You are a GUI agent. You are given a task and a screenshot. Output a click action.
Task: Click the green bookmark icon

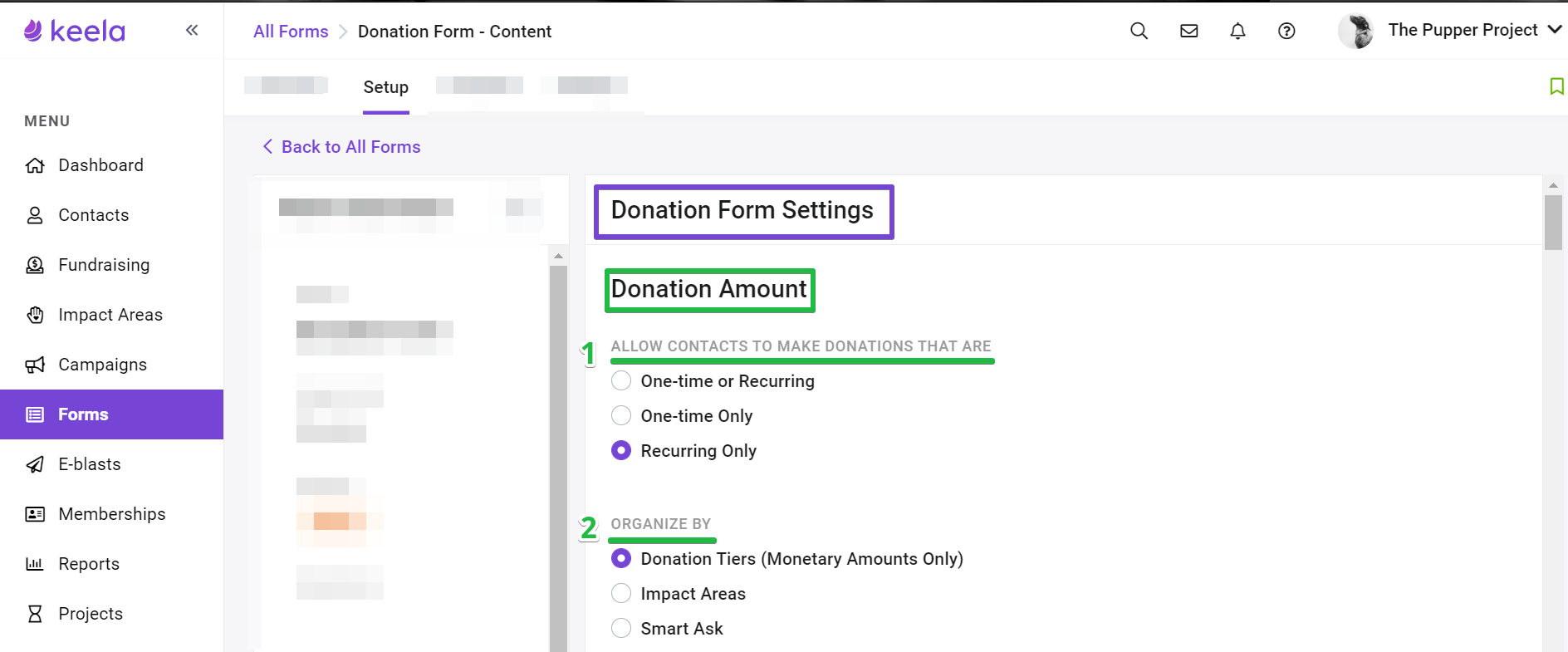coord(1556,86)
